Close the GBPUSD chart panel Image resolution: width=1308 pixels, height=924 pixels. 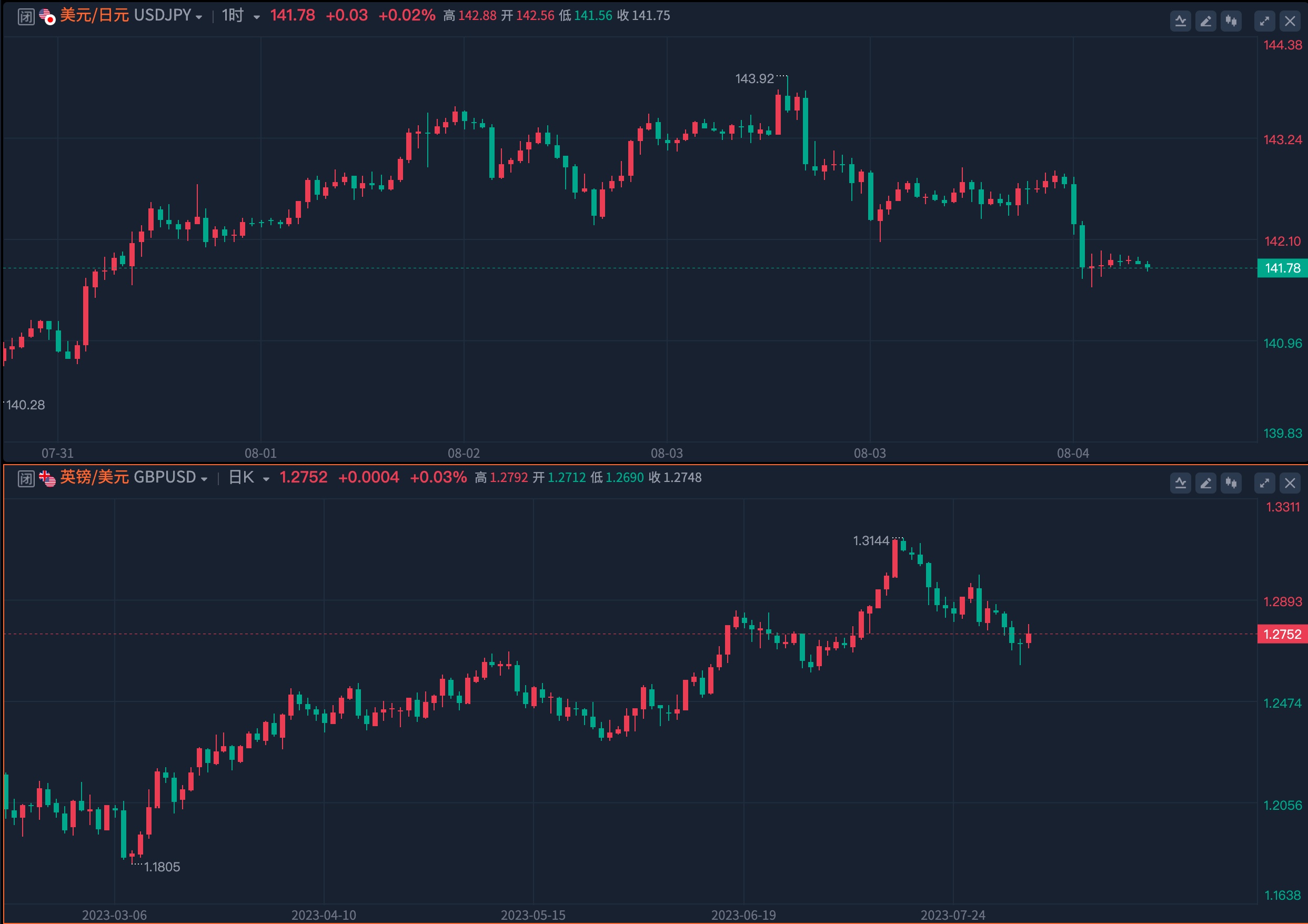1290,484
